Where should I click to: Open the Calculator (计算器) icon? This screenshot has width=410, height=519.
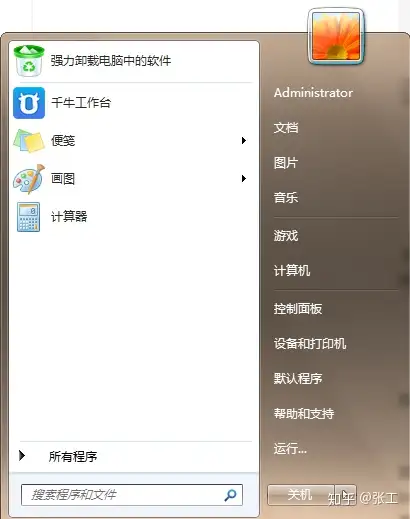click(28, 217)
